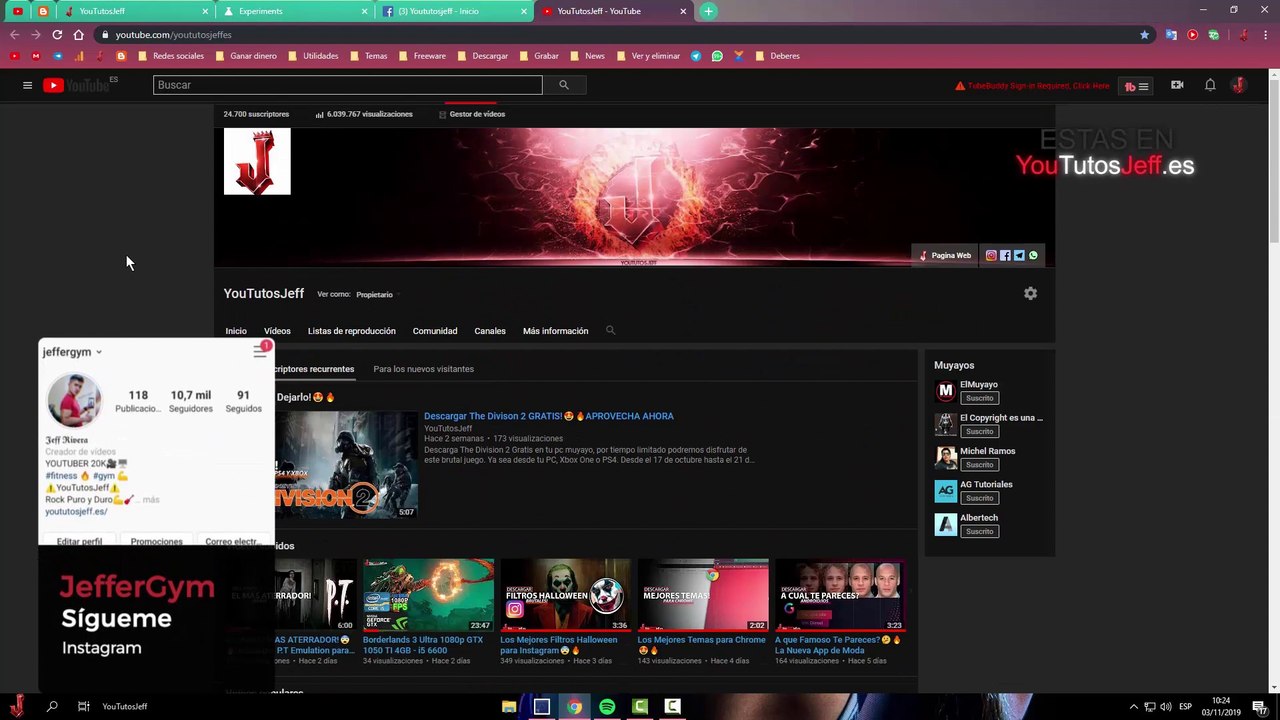Open 'Descargar The Divison 2 GRATIS' video title
This screenshot has width=1280, height=720.
549,416
